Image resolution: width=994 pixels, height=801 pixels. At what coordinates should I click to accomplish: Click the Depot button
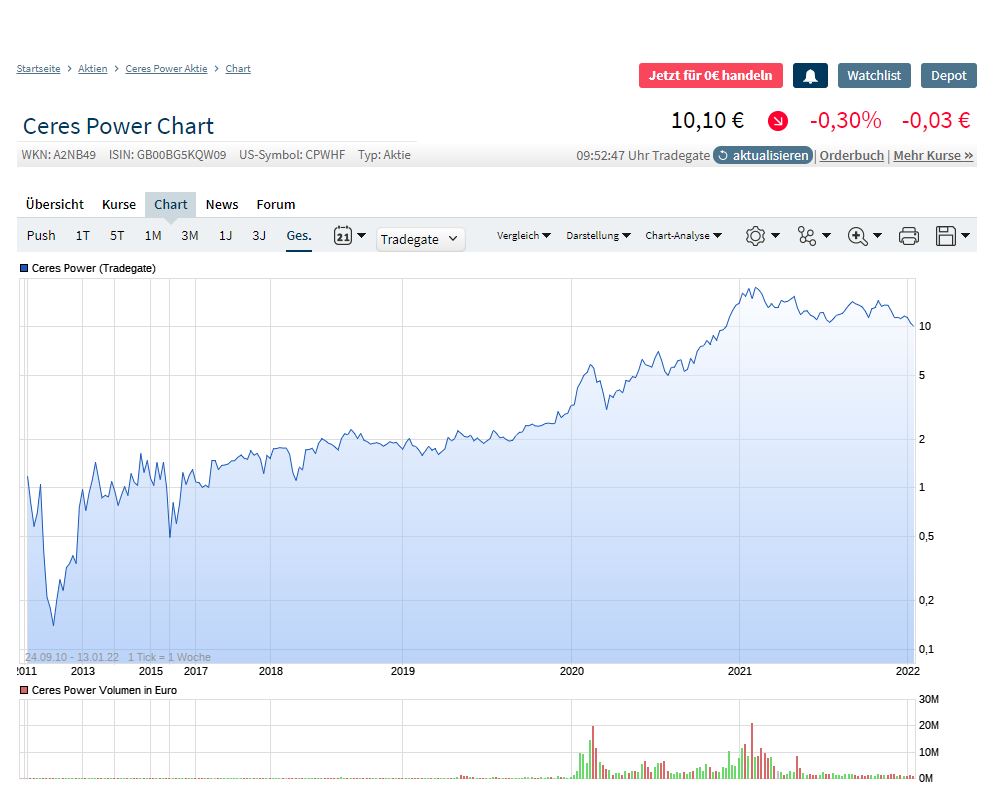coord(948,75)
